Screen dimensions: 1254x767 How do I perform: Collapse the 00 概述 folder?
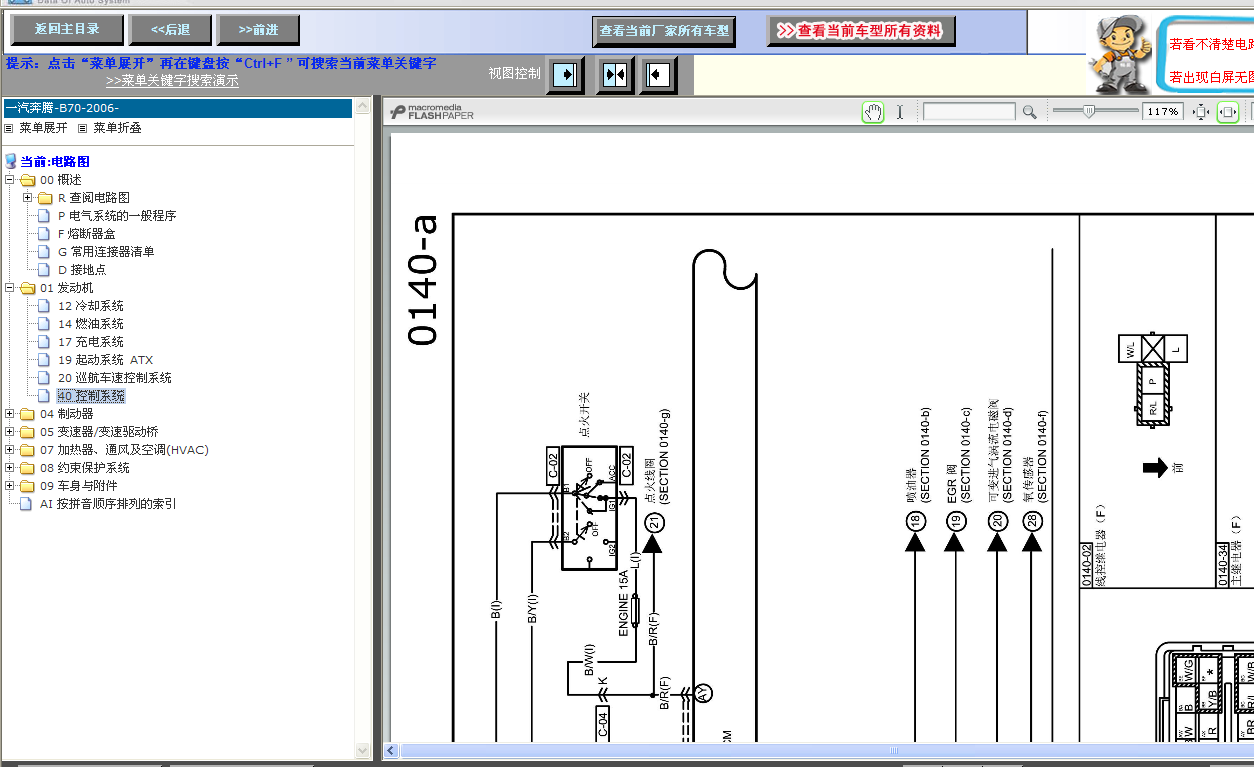tap(10, 180)
